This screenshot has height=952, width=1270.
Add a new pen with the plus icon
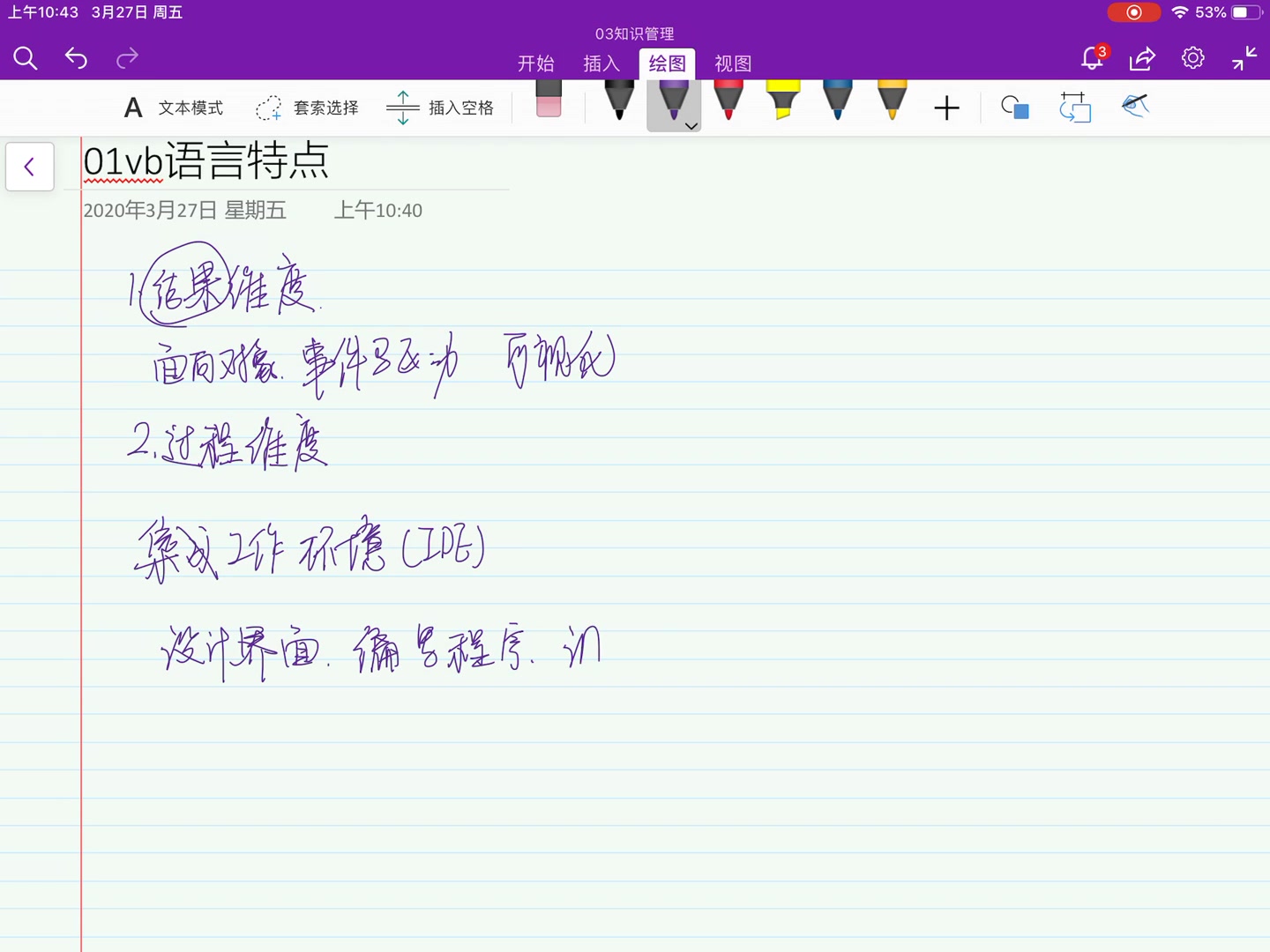tap(946, 108)
